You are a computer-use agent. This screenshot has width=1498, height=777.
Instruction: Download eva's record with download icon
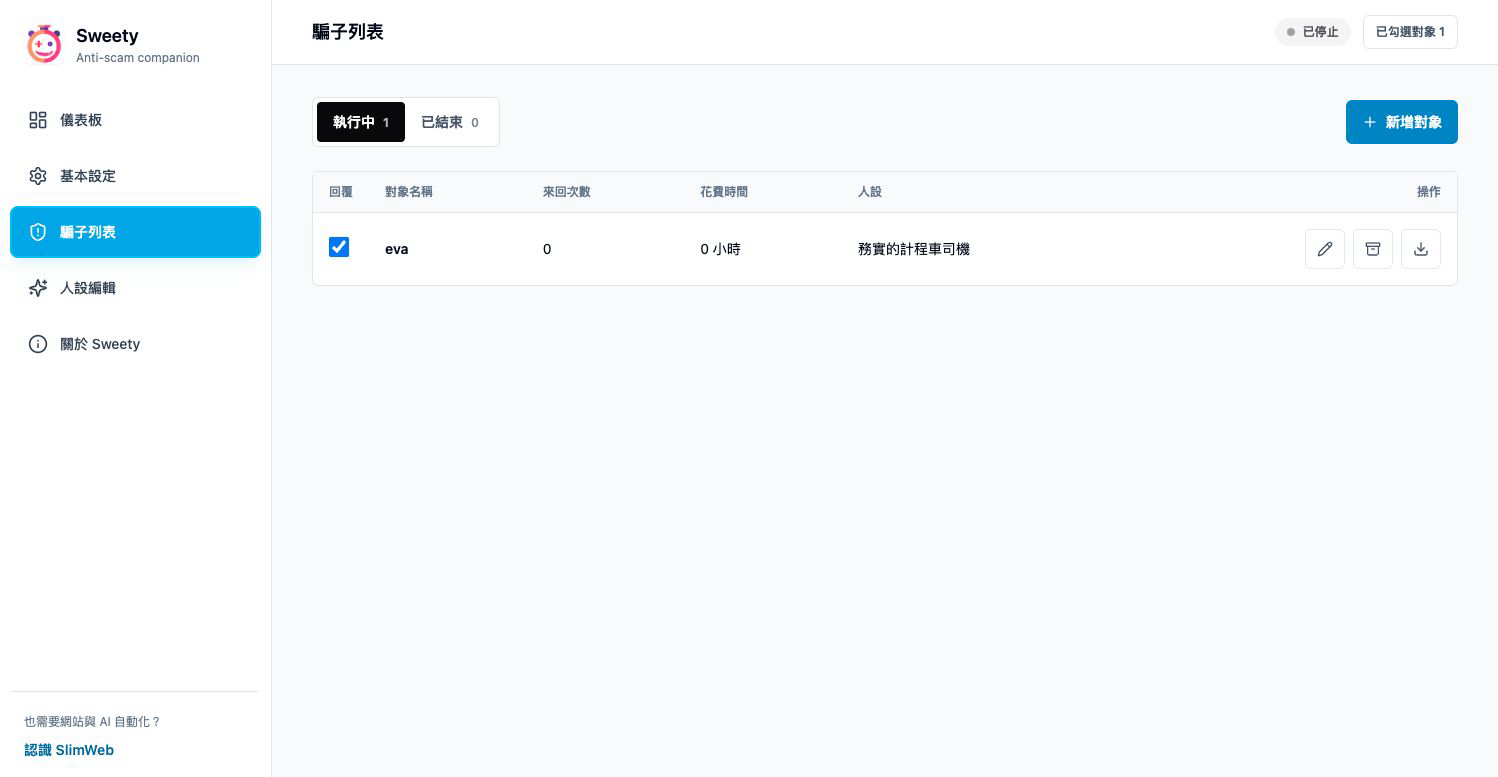(x=1421, y=249)
